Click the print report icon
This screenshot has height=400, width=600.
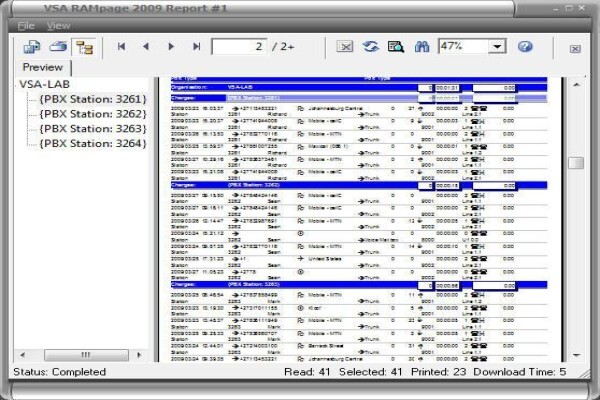[58, 47]
